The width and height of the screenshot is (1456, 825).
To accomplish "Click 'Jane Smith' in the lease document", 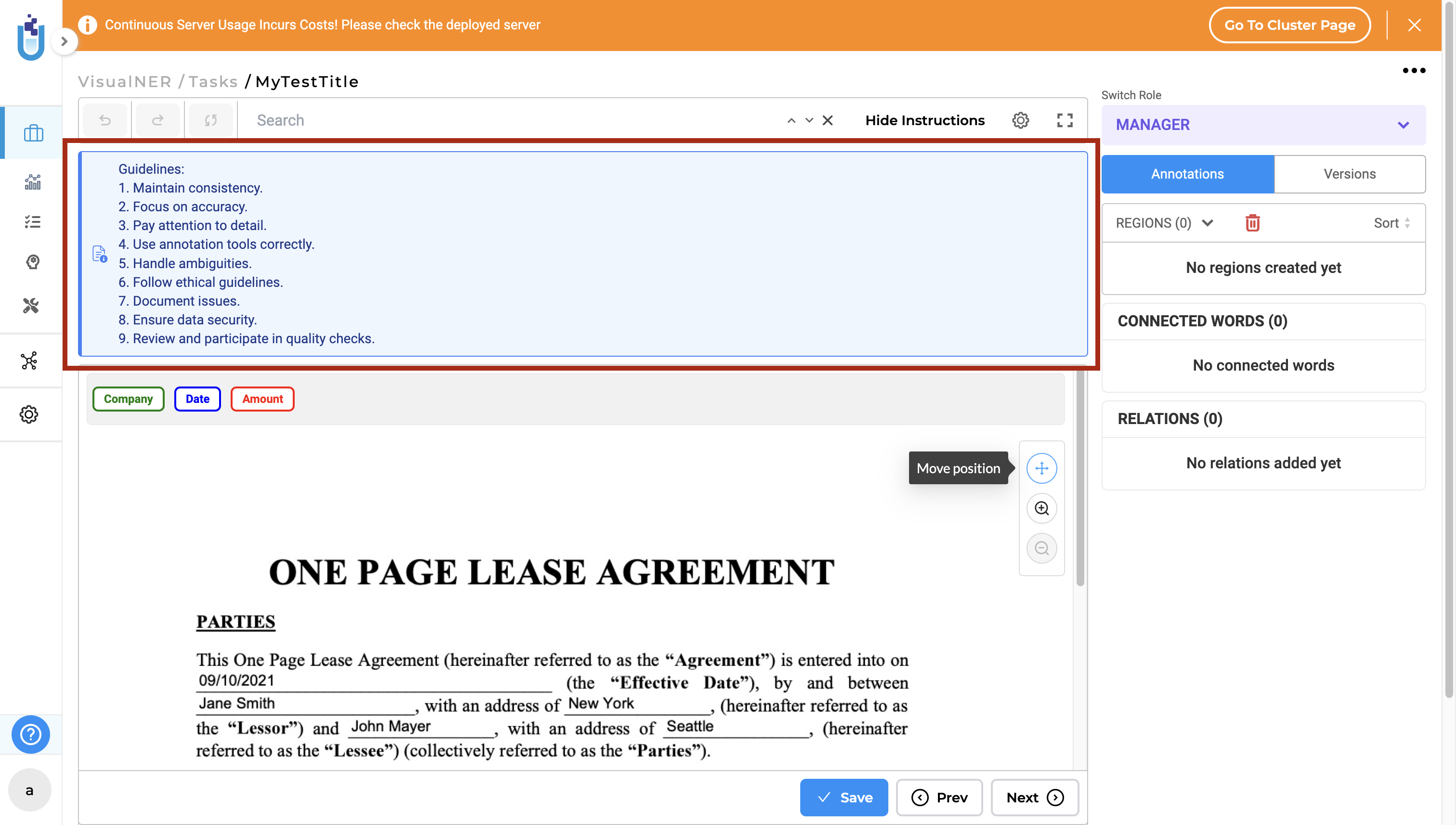I will [236, 703].
